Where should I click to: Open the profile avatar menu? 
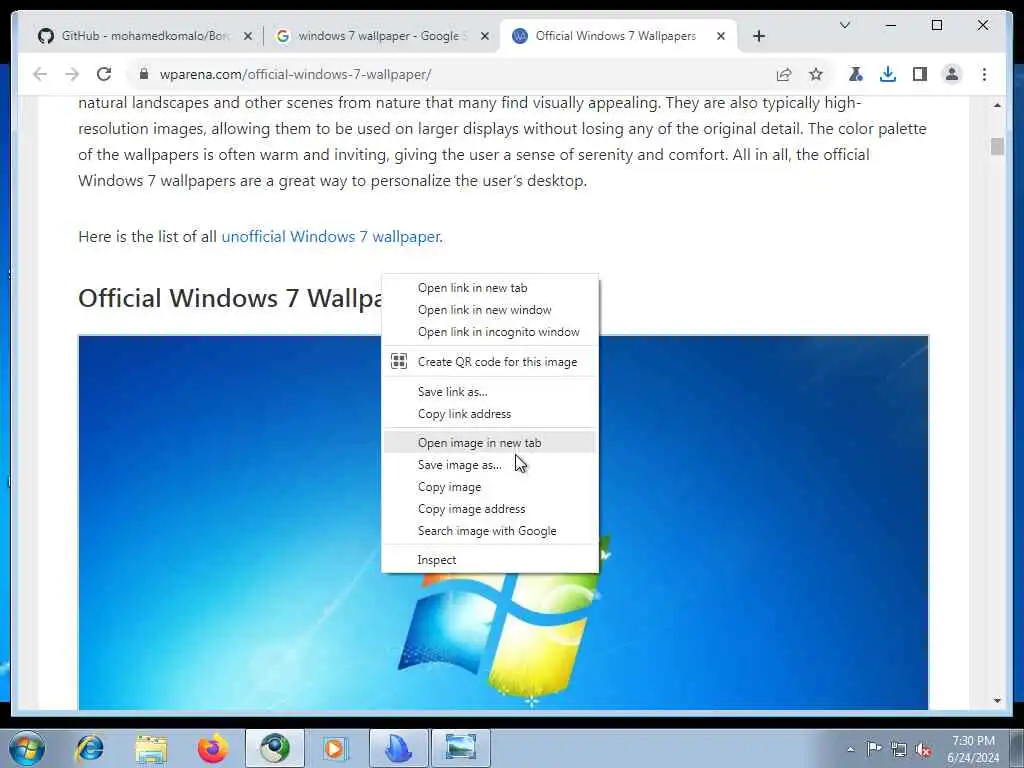pos(952,74)
